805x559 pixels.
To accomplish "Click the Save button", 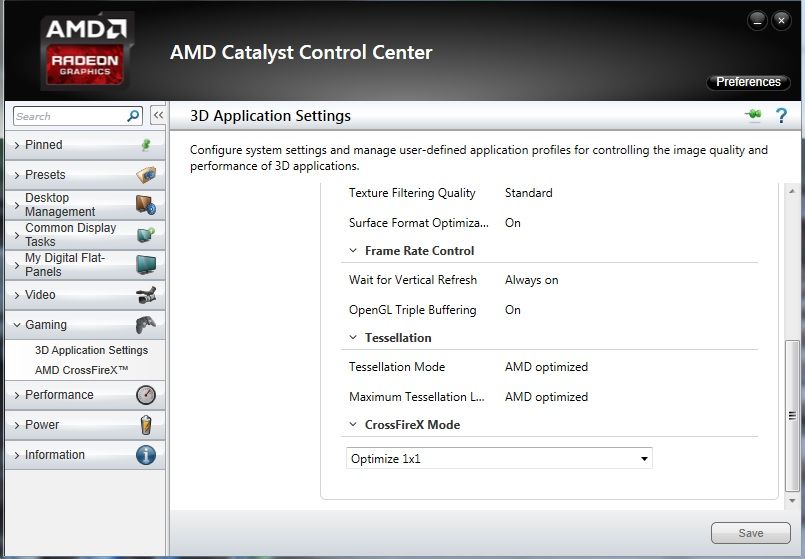I will 751,533.
